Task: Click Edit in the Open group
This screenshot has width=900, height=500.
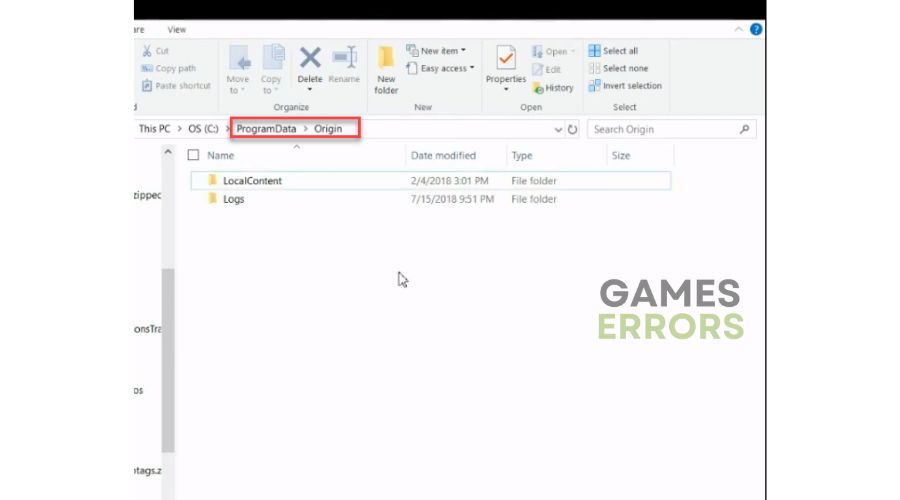Action: (x=546, y=69)
